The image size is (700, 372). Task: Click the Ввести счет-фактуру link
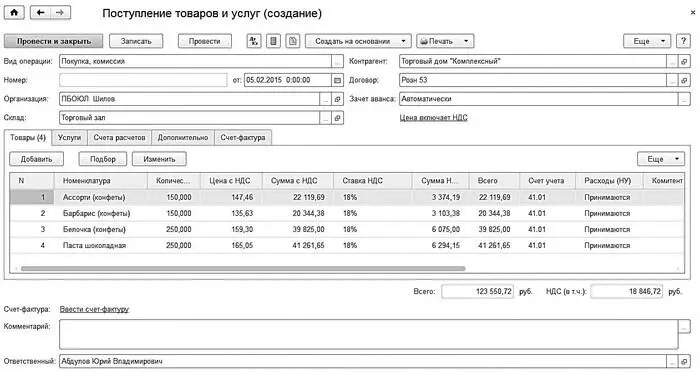pyautogui.click(x=94, y=309)
